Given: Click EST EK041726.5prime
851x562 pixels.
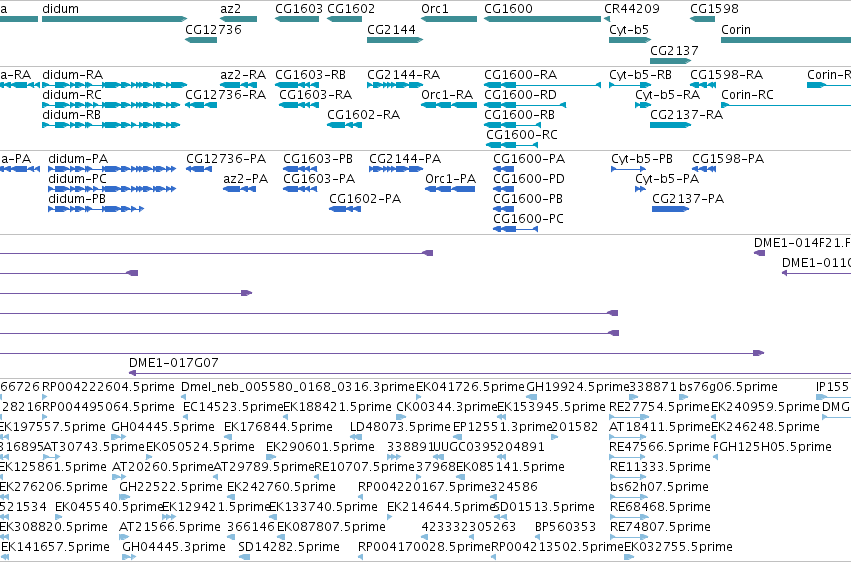Looking at the screenshot, I should click(x=471, y=387).
